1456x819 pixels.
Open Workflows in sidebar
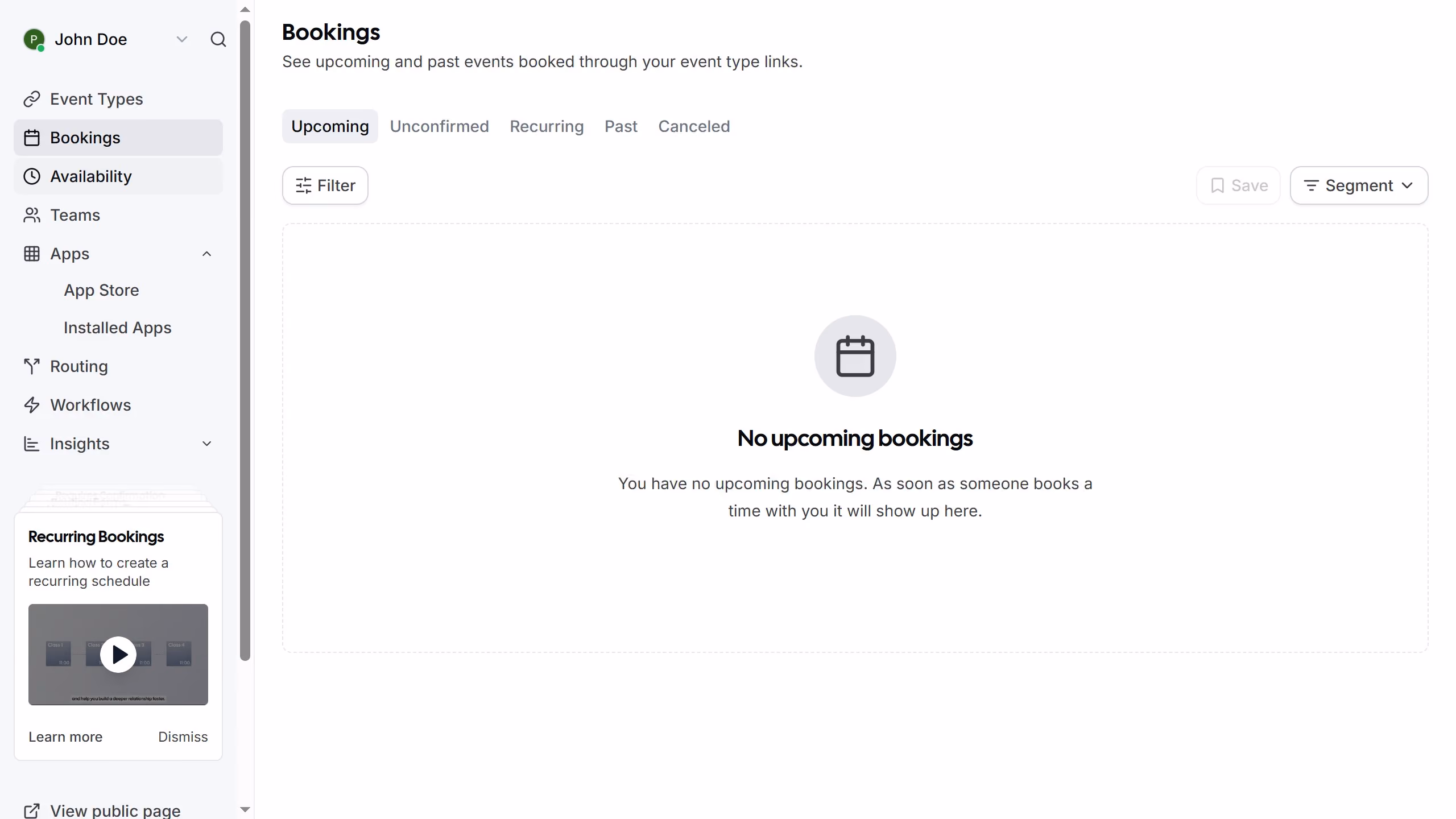tap(118, 405)
